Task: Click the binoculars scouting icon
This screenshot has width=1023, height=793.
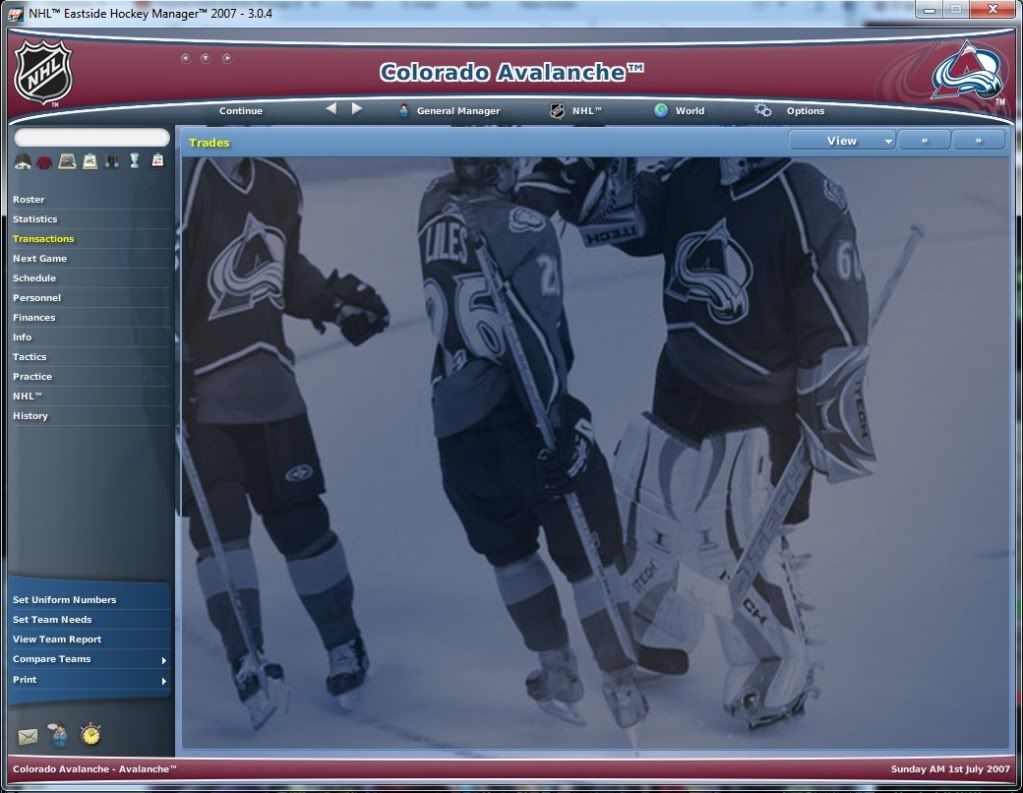Action: pyautogui.click(x=112, y=161)
